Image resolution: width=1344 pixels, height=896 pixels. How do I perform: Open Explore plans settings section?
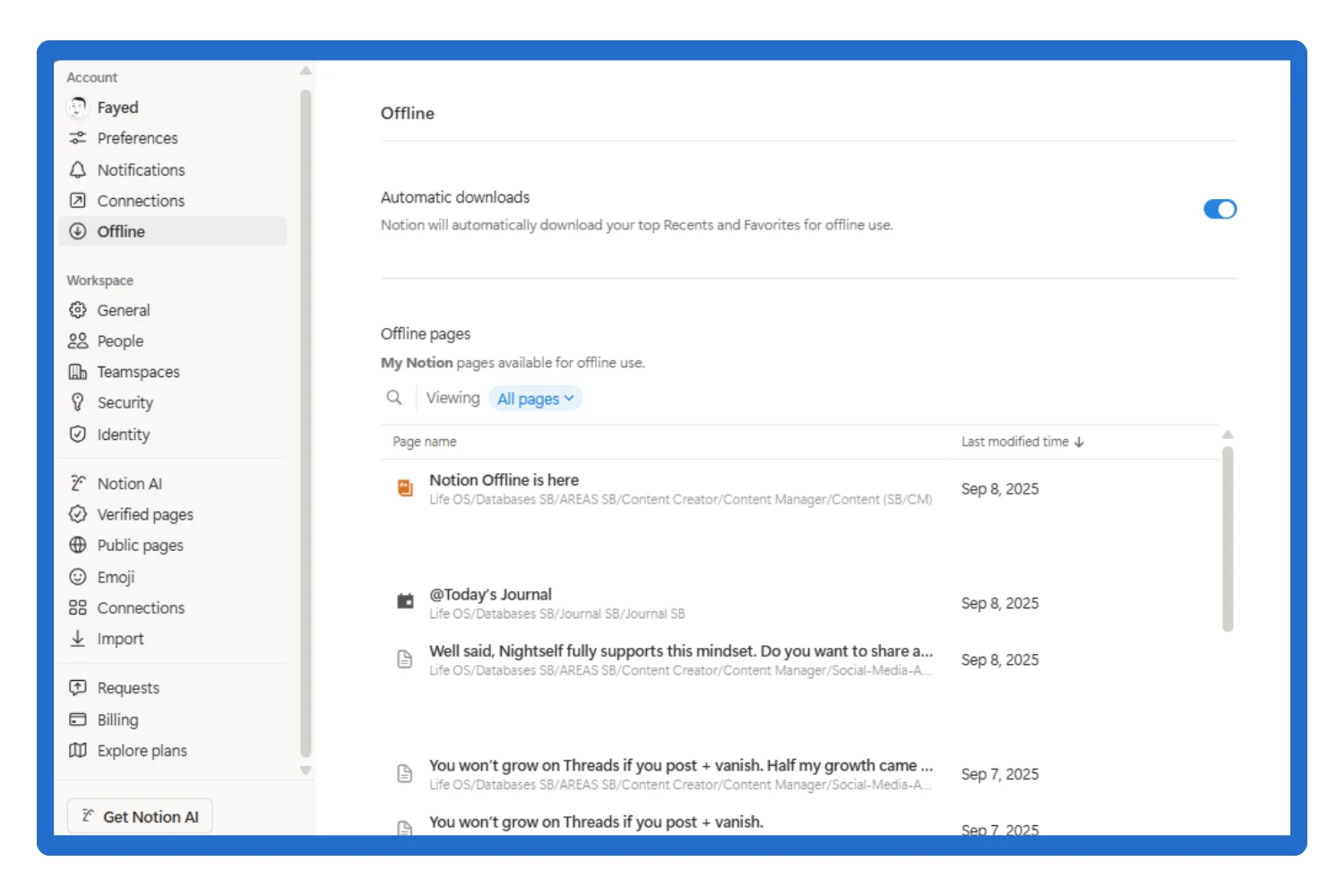[172, 750]
